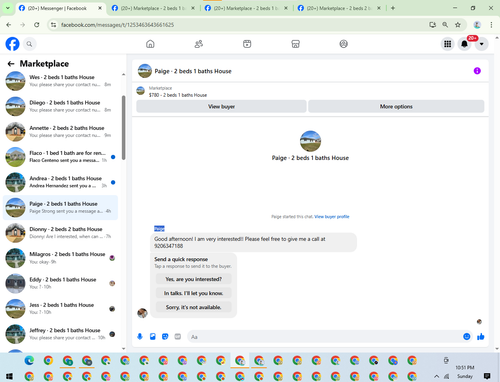Open the Friends icon in top navigation
The height and width of the screenshot is (382, 500).
point(199,44)
